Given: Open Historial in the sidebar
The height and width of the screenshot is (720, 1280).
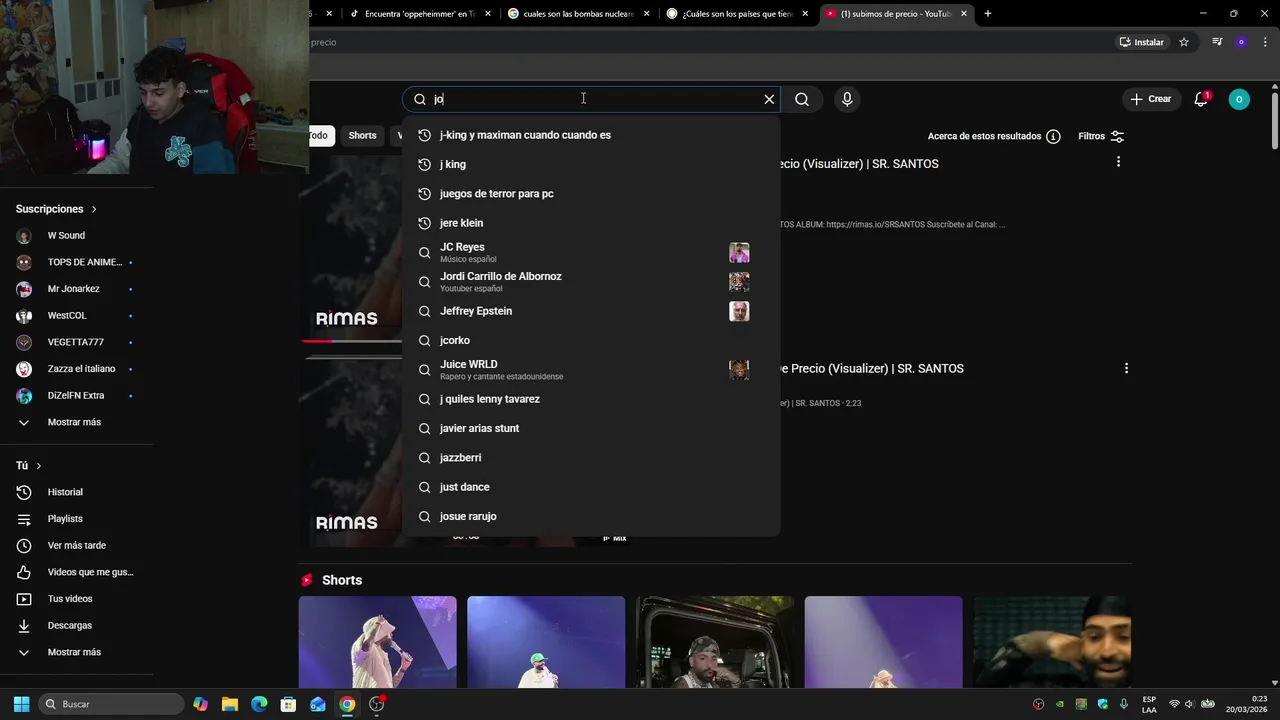Looking at the screenshot, I should 76,492.
